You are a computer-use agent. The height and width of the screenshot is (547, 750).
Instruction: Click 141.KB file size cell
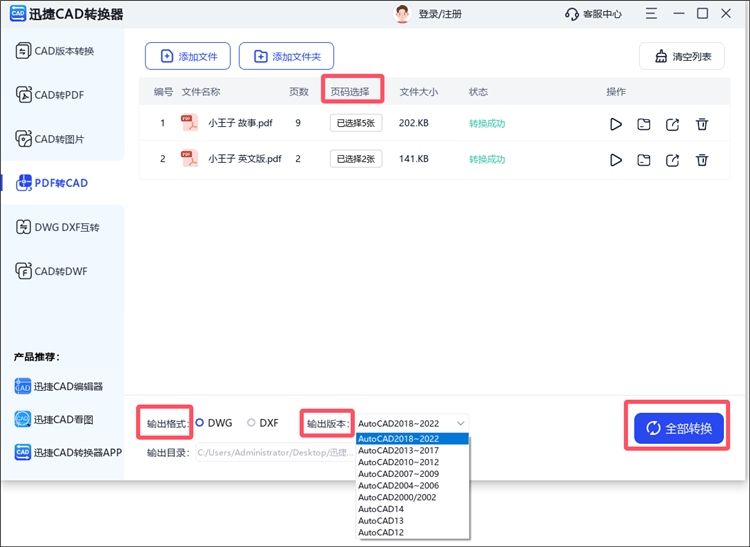[x=414, y=159]
